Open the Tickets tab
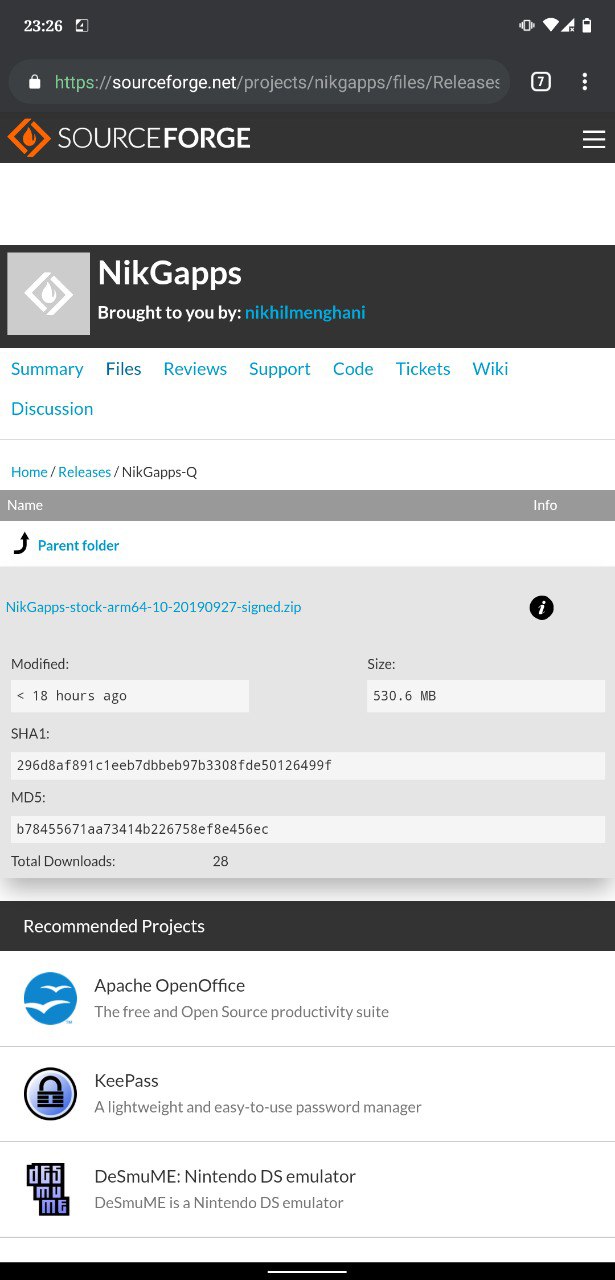The width and height of the screenshot is (615, 1280). tap(423, 369)
